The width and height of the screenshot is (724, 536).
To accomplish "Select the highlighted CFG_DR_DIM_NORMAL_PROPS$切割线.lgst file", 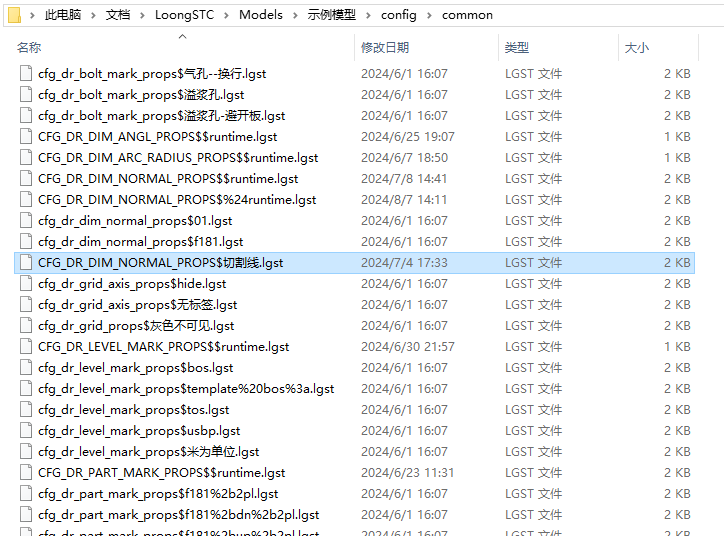I will pyautogui.click(x=160, y=263).
